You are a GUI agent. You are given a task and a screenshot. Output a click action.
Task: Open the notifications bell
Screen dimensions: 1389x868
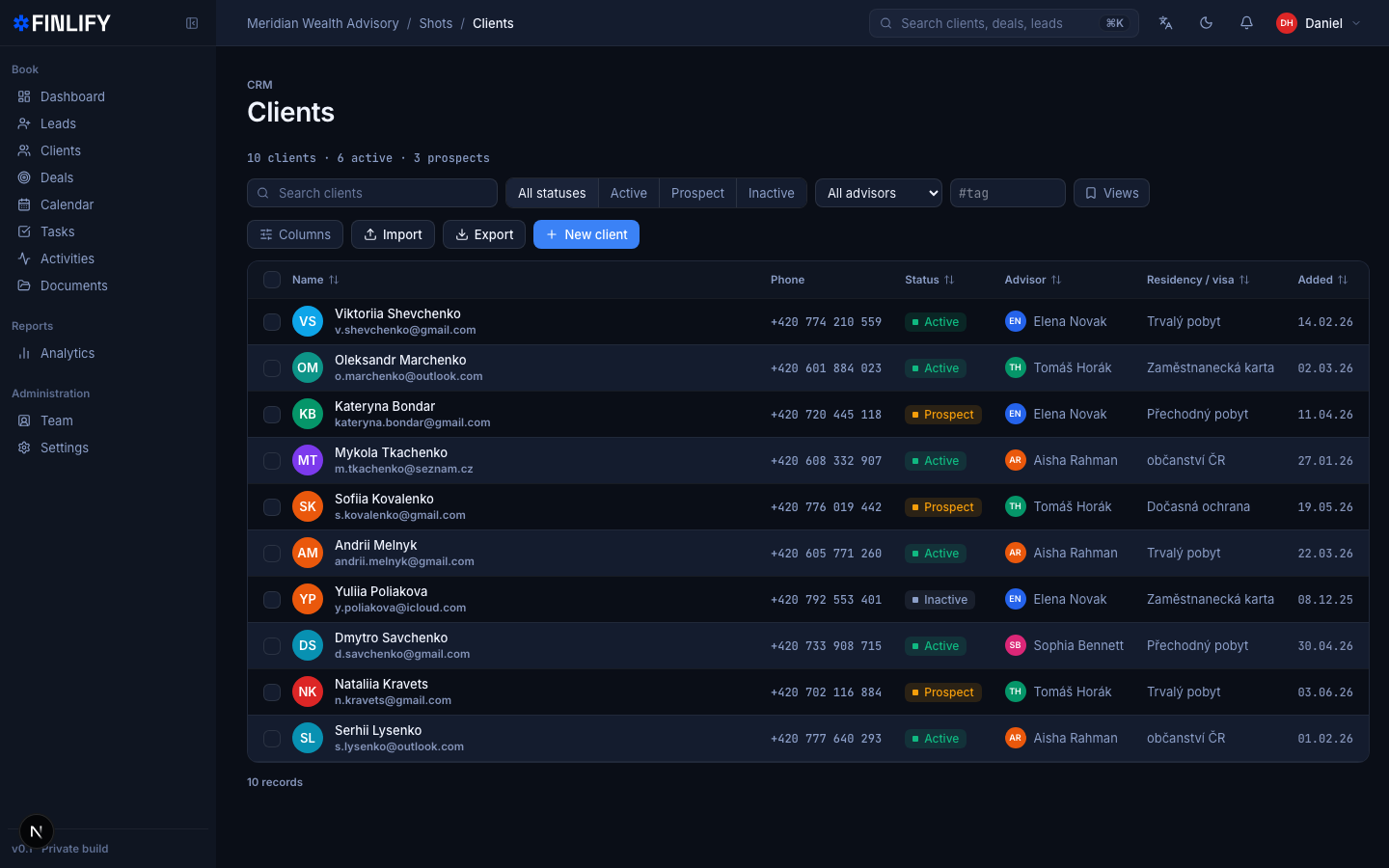1246,23
